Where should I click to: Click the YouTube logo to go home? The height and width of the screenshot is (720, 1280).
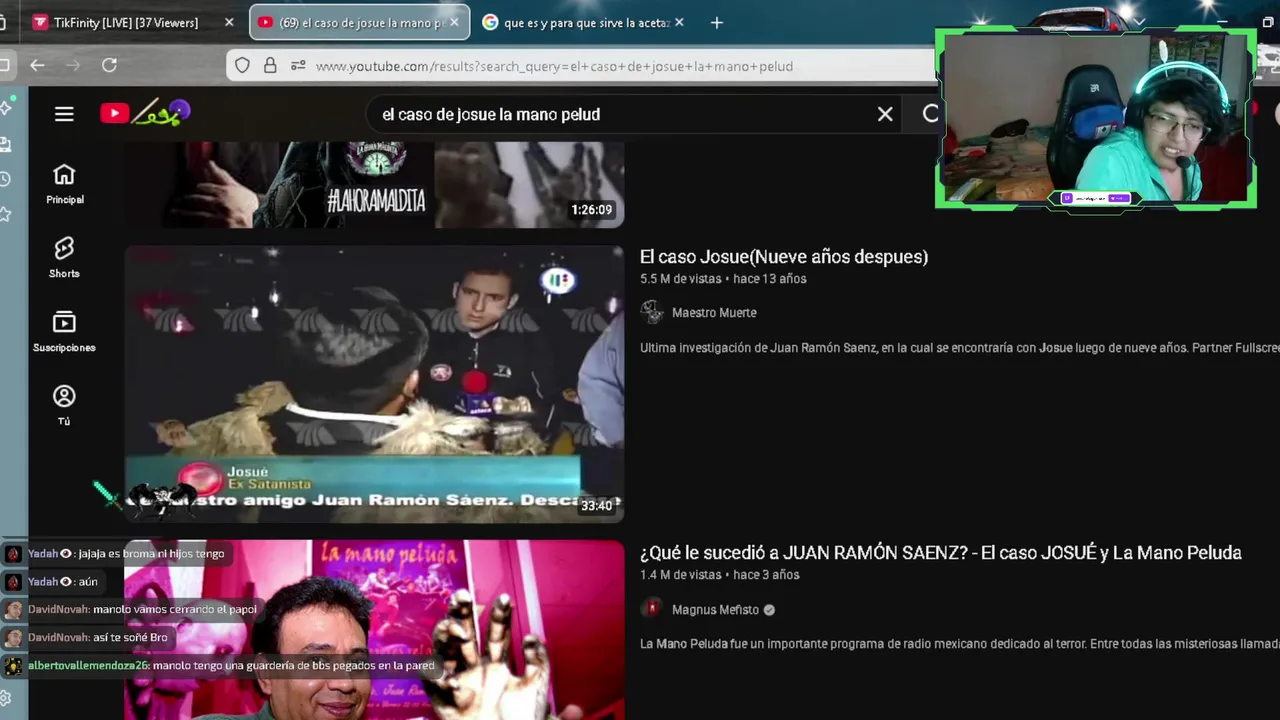[145, 113]
